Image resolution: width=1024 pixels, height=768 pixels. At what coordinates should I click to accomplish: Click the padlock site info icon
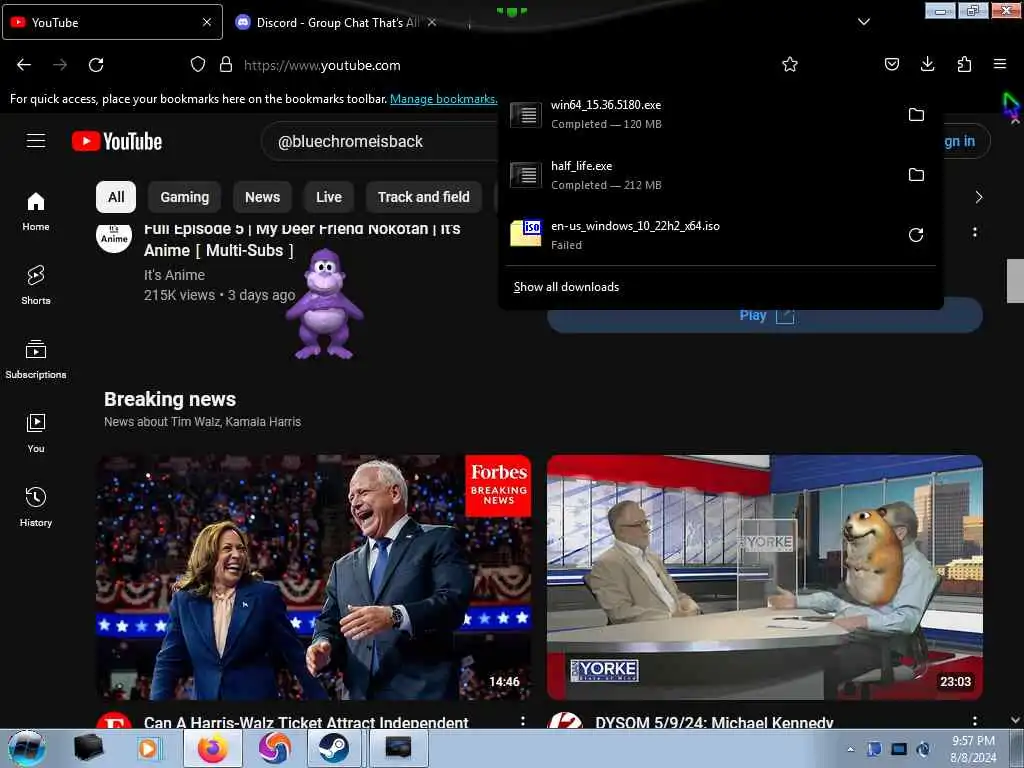[226, 64]
